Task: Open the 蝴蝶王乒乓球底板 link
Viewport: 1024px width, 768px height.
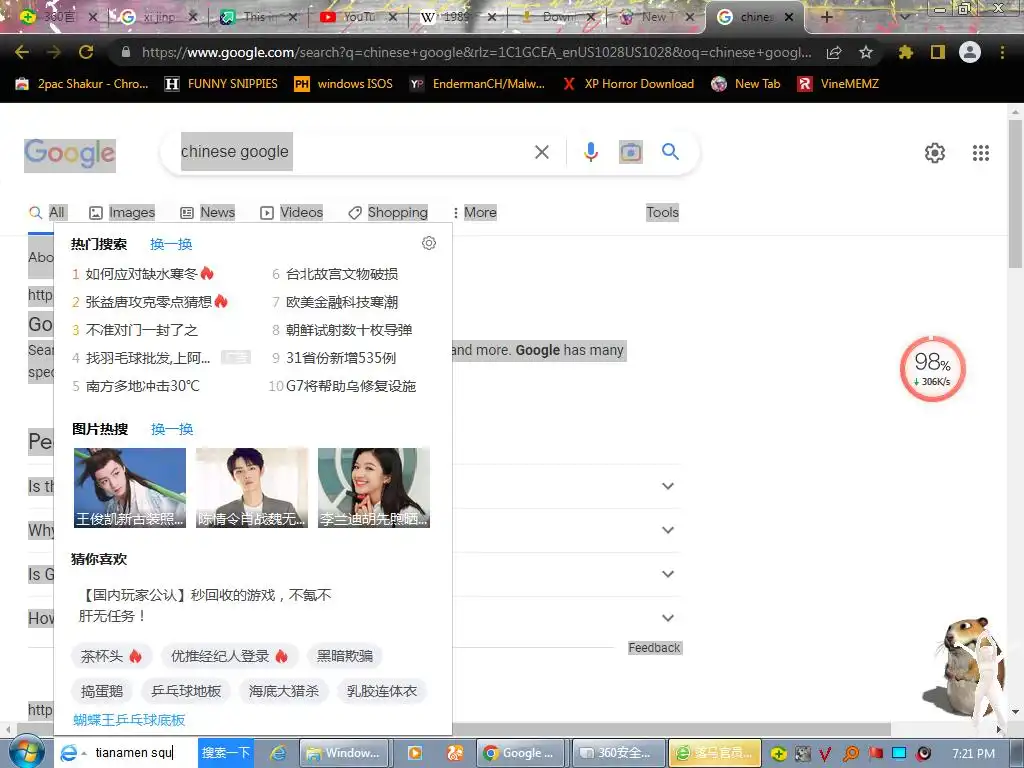Action: (x=129, y=720)
